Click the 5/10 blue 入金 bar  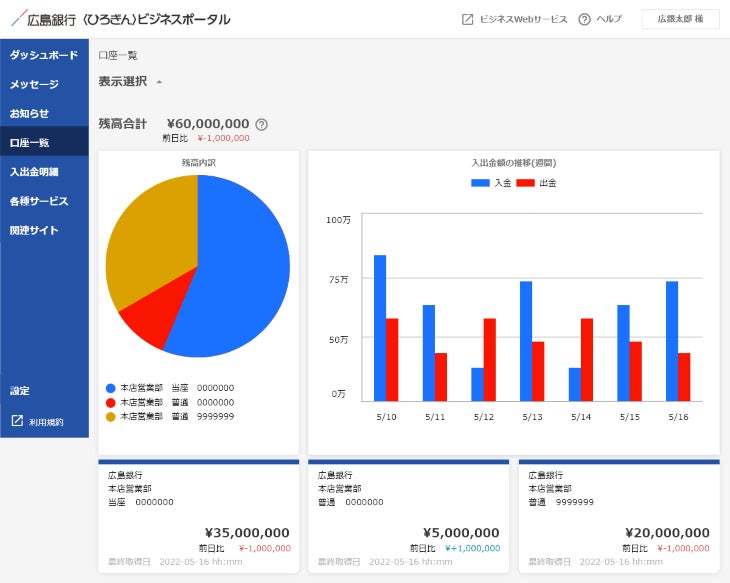point(380,328)
